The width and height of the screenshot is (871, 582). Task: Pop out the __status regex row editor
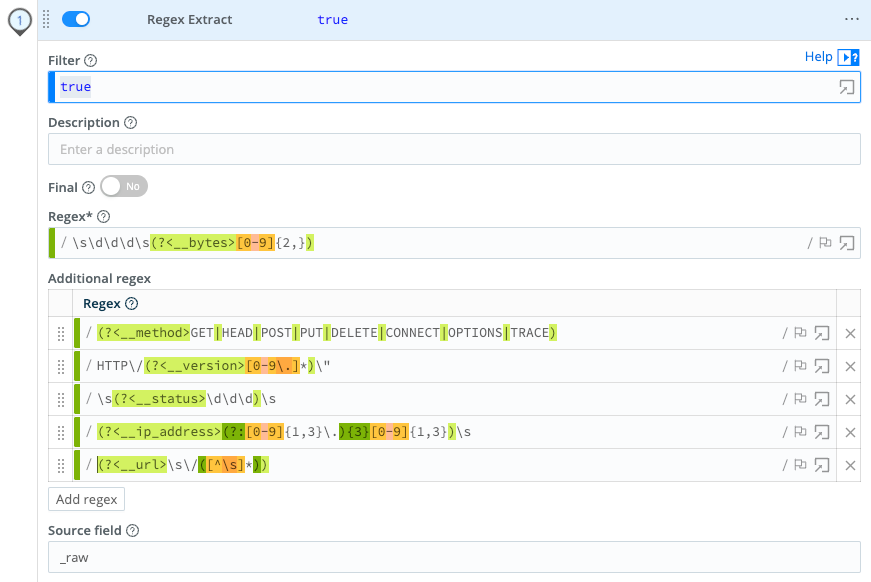[x=822, y=399]
